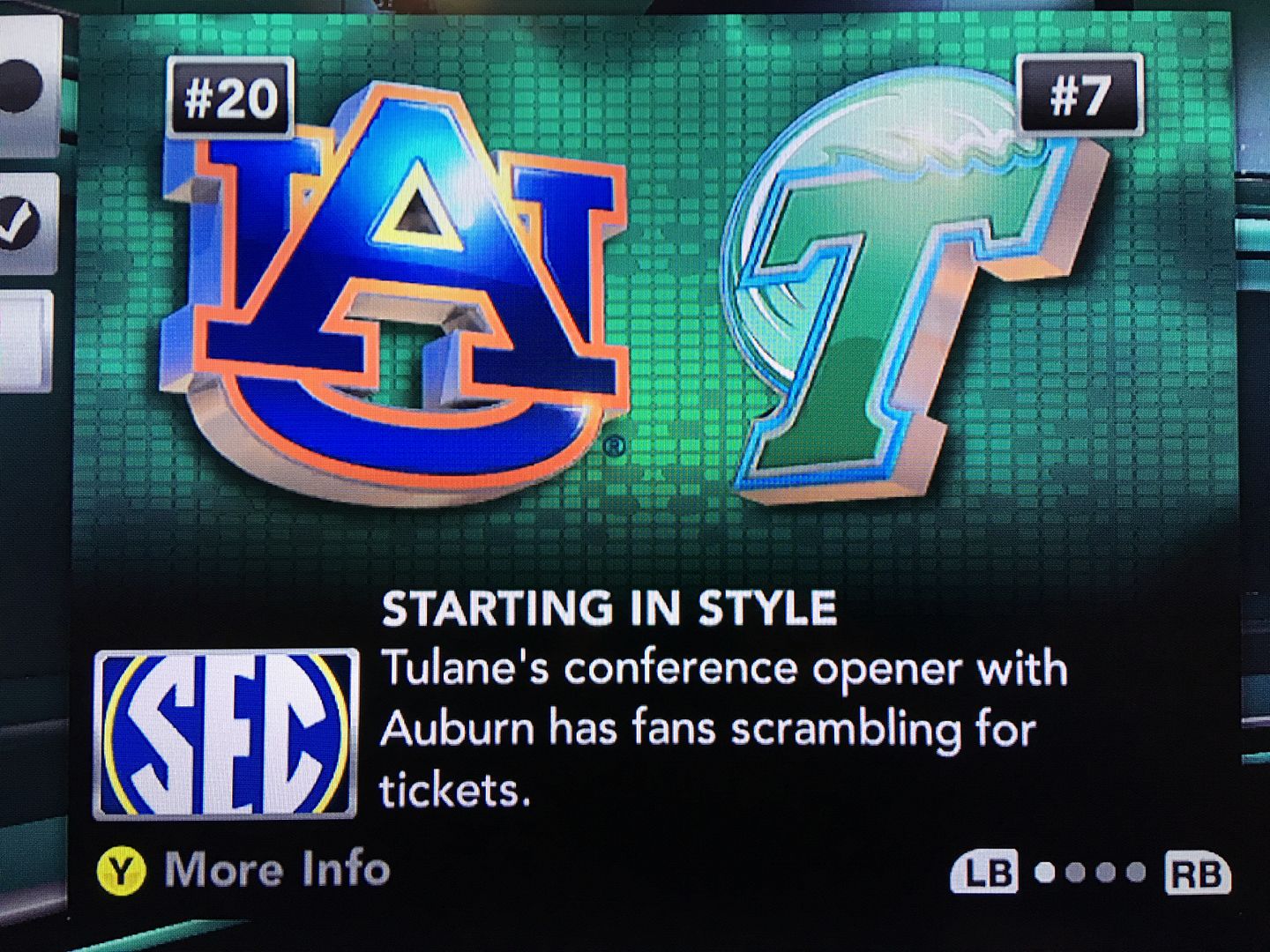The image size is (1270, 952).
Task: Click the registered trademark symbol by Auburn logo
Action: pyautogui.click(x=616, y=447)
